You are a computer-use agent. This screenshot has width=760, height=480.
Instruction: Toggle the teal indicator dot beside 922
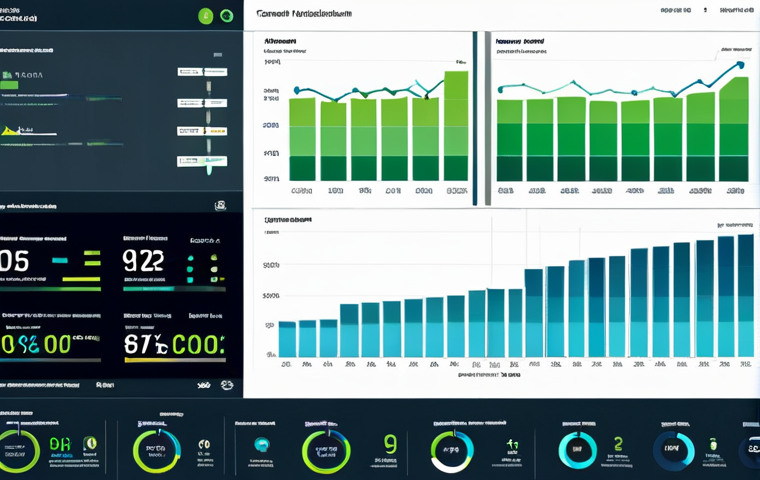click(191, 258)
